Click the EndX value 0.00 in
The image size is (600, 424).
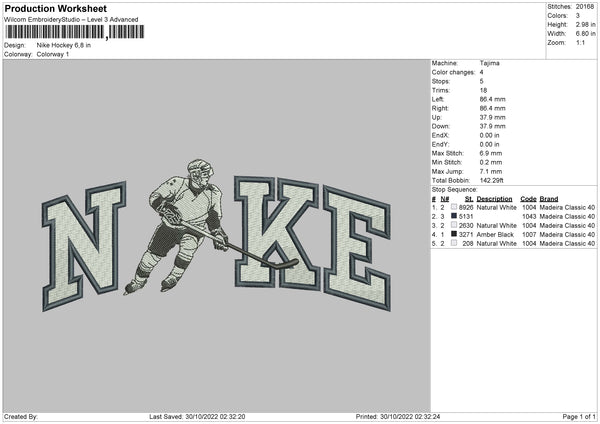(489, 135)
